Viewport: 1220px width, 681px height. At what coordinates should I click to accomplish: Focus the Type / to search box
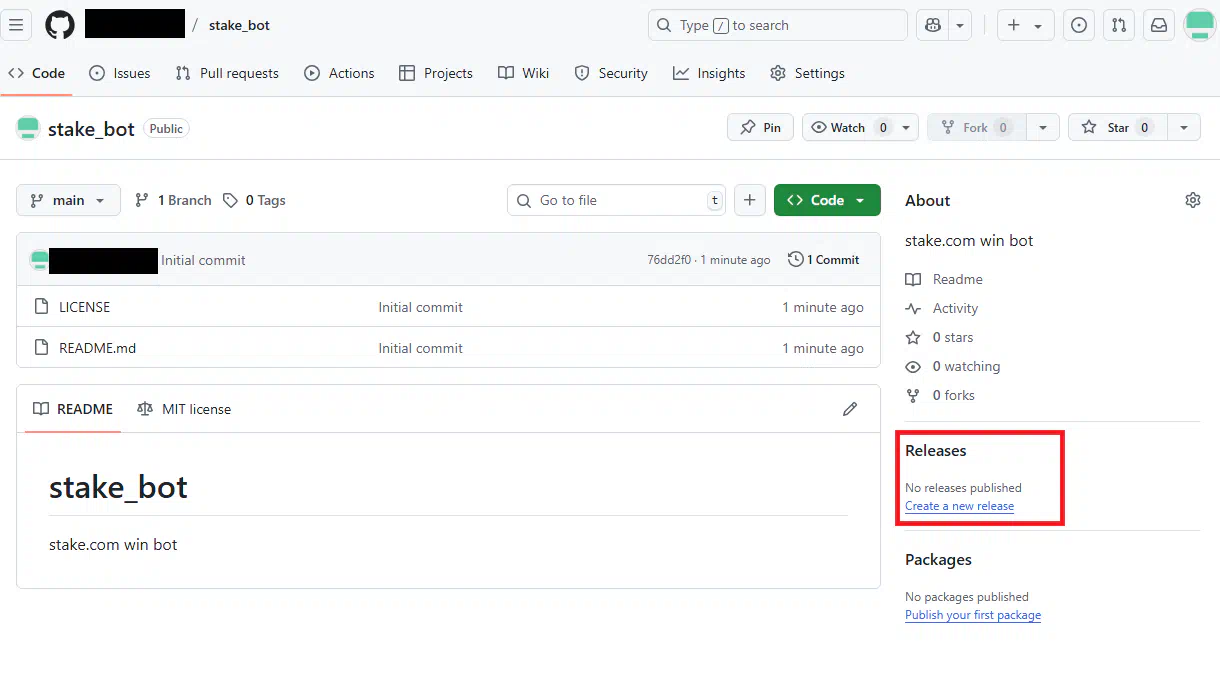(x=778, y=25)
